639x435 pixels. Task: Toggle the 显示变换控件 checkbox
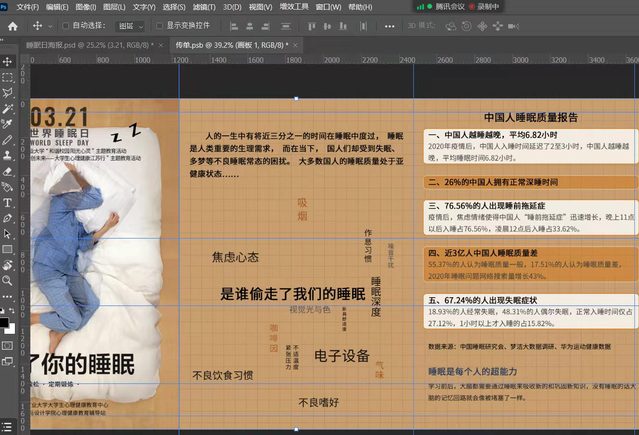pos(159,24)
